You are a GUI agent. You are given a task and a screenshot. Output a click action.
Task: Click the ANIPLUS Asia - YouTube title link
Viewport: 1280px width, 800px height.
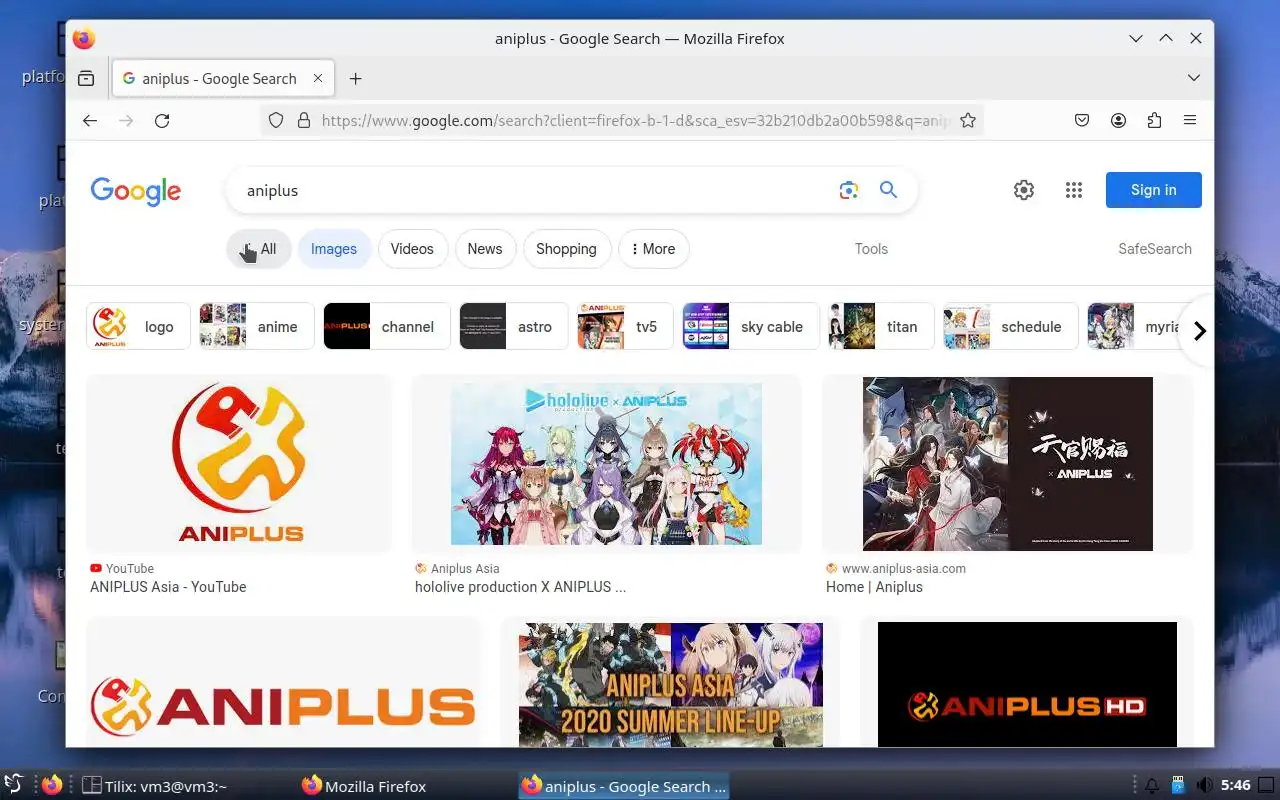[x=168, y=587]
